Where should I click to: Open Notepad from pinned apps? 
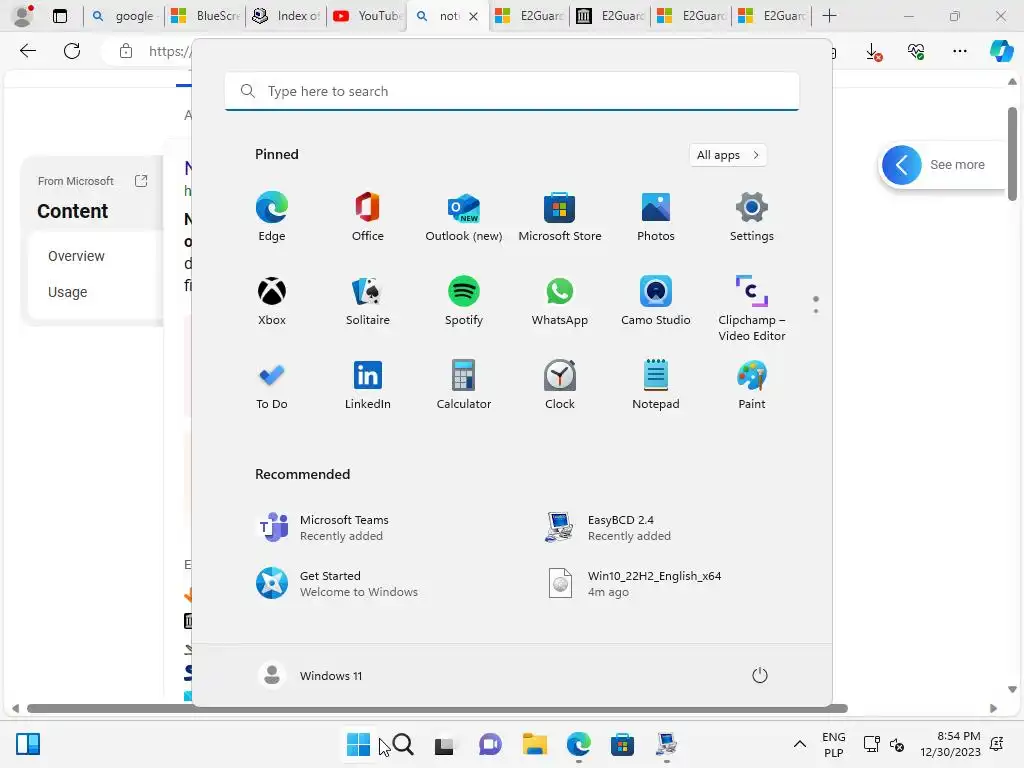click(656, 385)
